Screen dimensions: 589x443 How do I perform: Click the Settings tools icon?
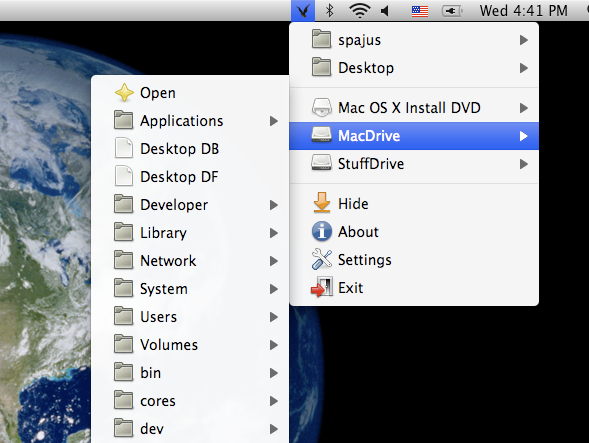[322, 259]
